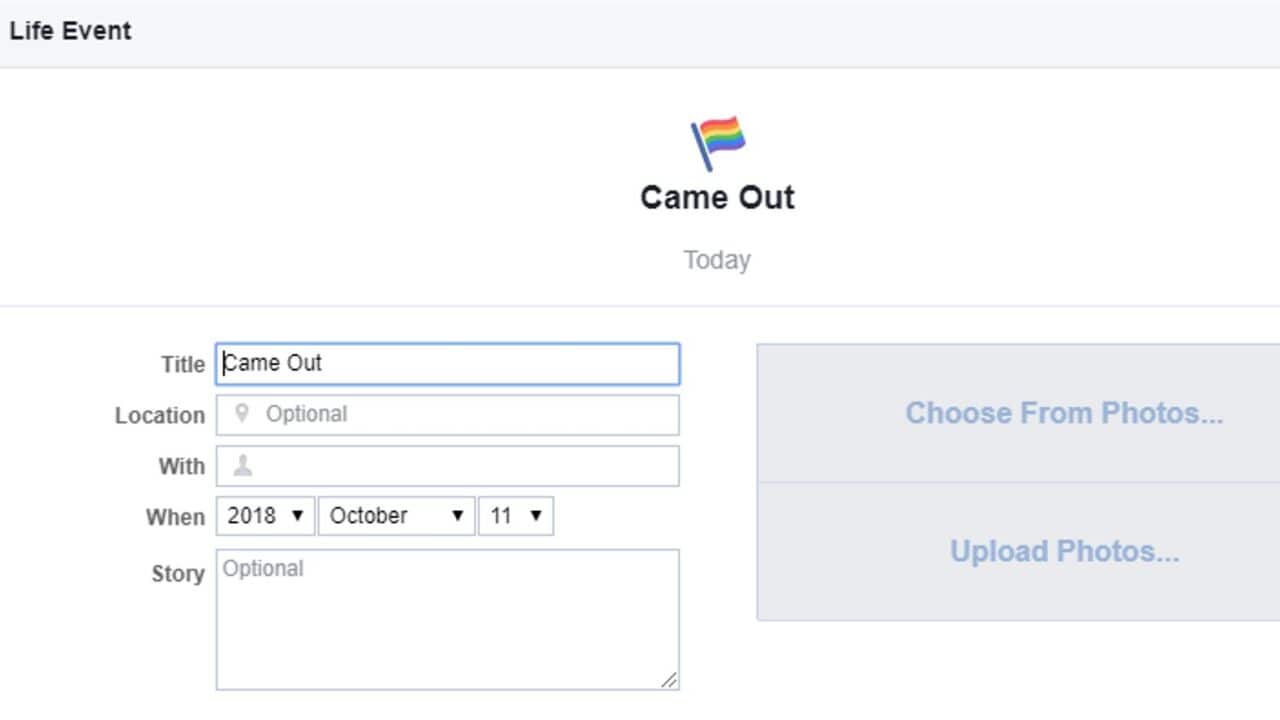Open the year dropdown showing 2018

pyautogui.click(x=264, y=515)
